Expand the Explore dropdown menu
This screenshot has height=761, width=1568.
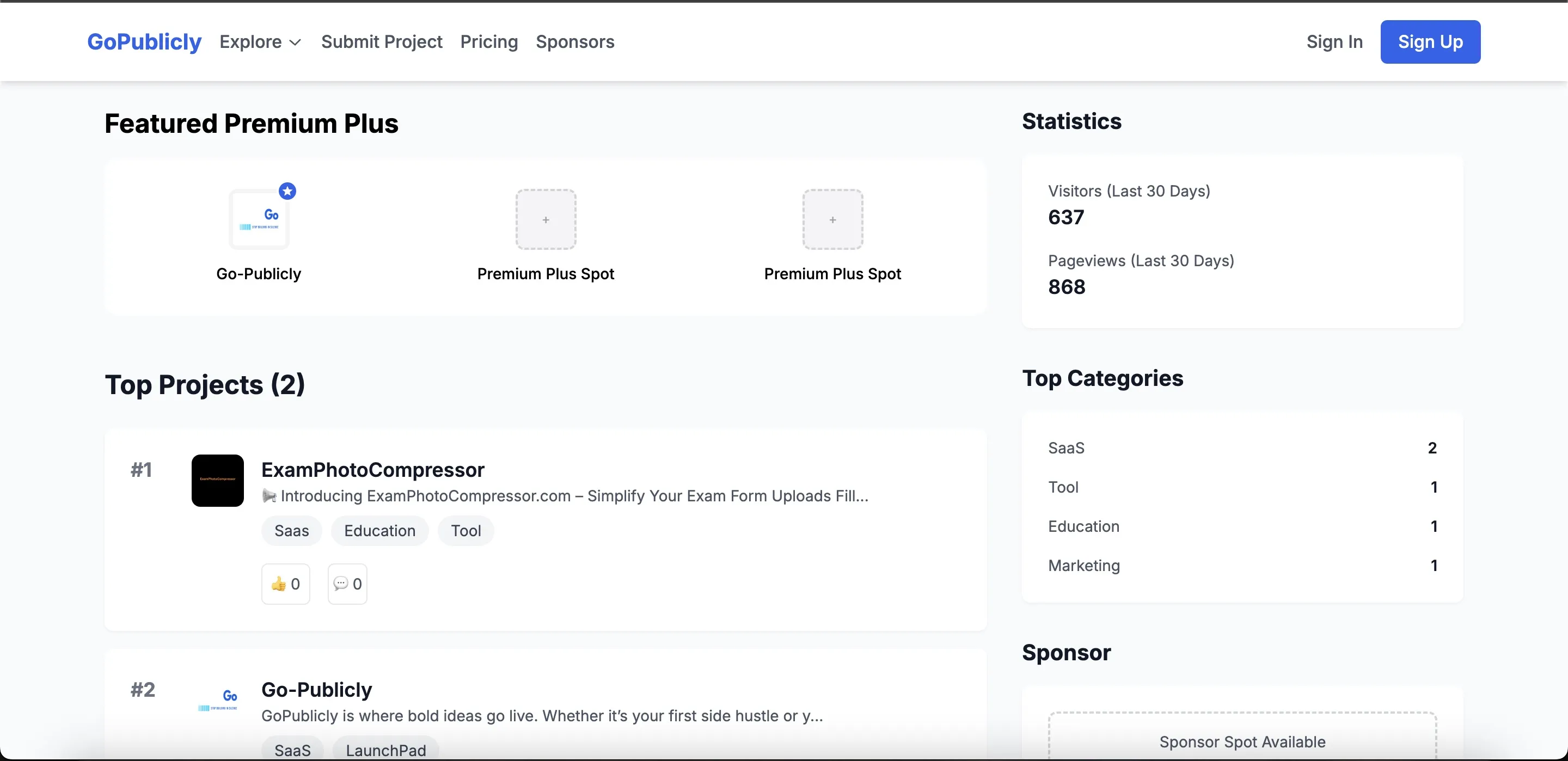point(260,41)
